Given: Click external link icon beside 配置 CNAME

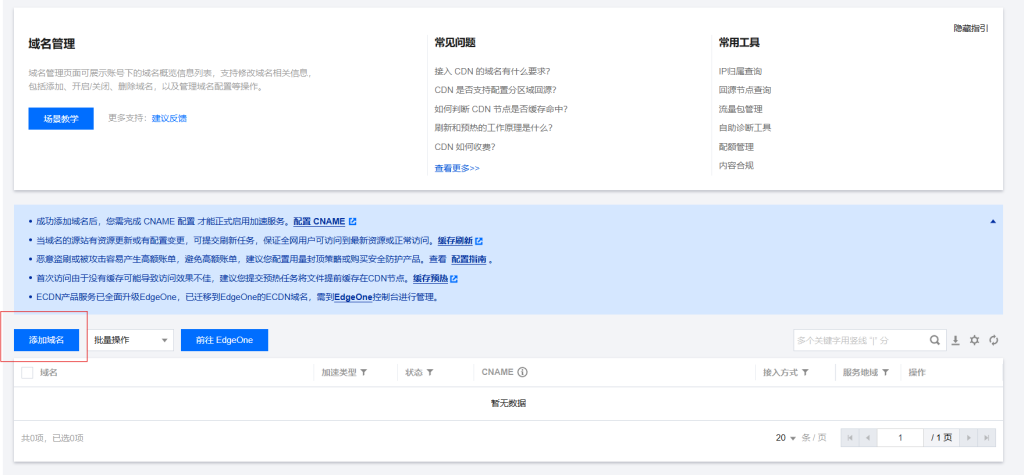Looking at the screenshot, I should (x=353, y=221).
